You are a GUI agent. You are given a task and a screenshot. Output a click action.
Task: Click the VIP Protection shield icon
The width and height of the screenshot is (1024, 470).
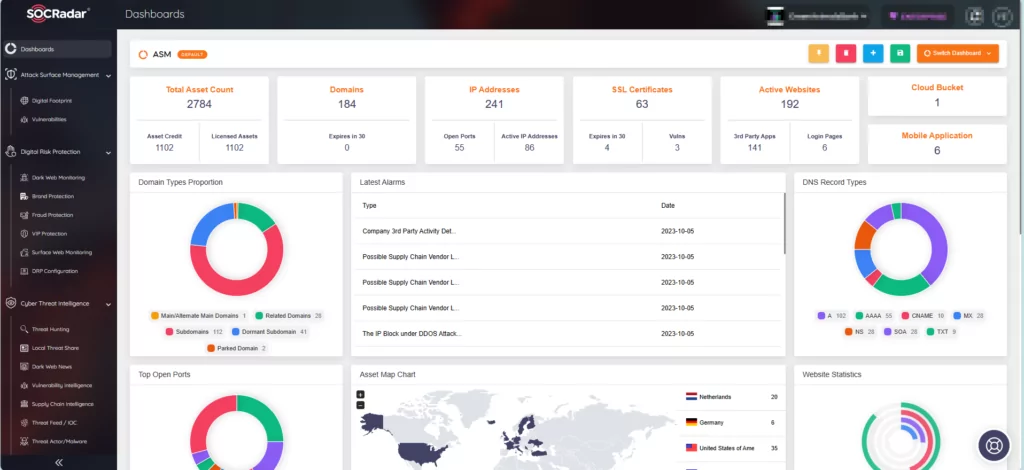click(x=25, y=234)
